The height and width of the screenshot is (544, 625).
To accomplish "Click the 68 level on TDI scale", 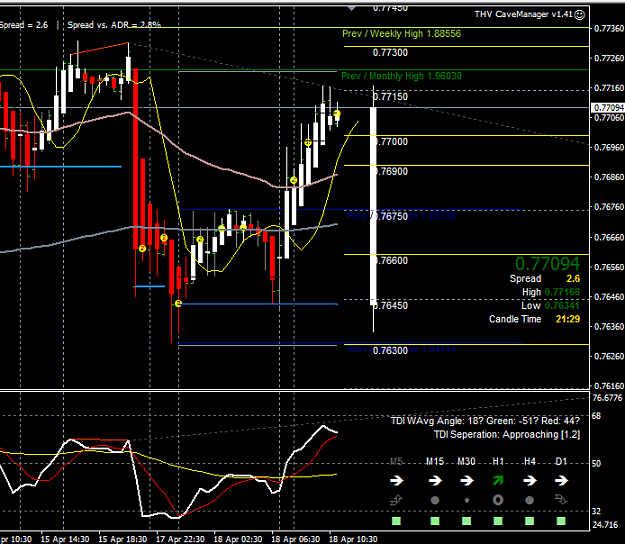I will [x=596, y=416].
